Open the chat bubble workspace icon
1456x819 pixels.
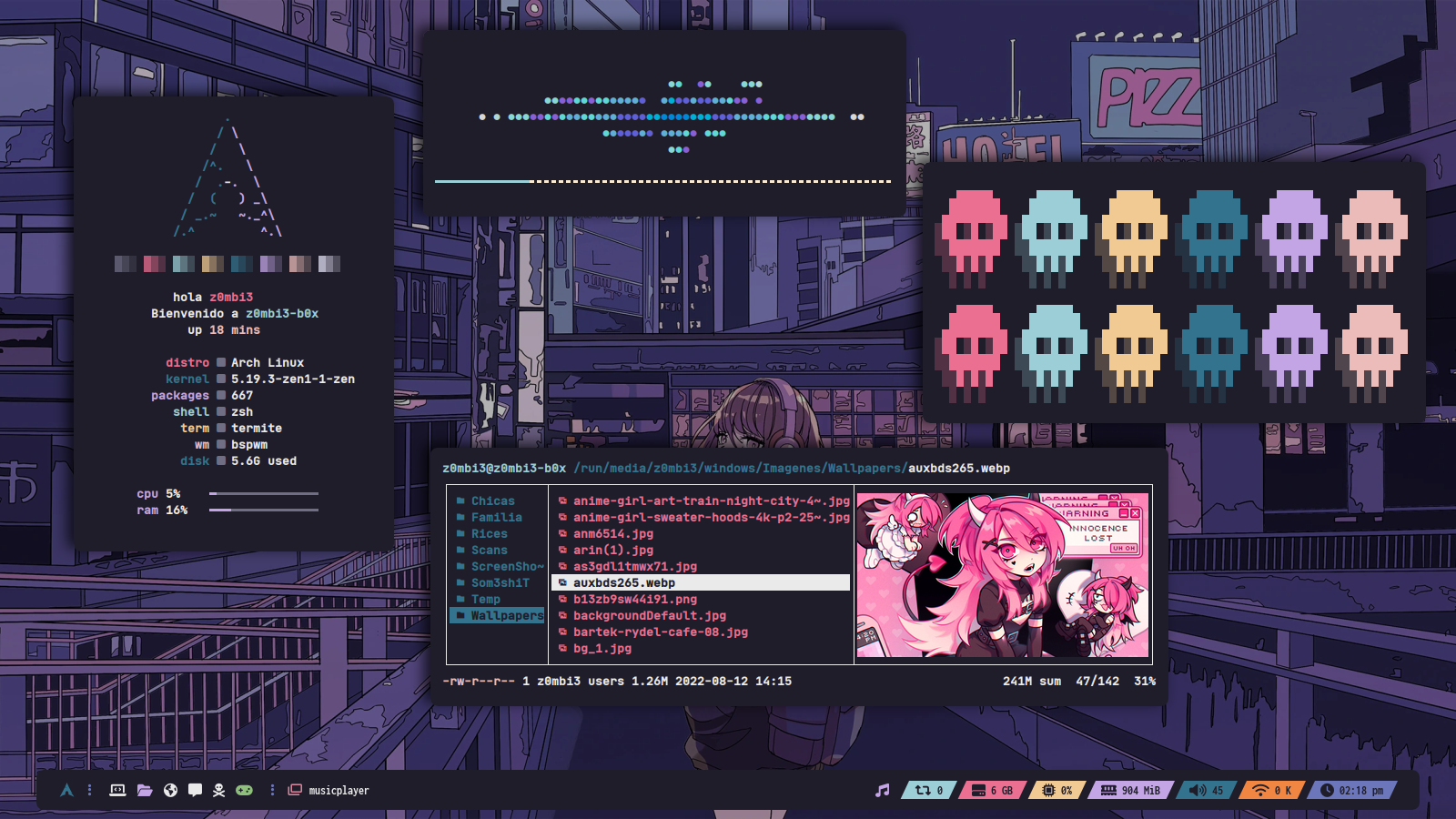coord(195,790)
